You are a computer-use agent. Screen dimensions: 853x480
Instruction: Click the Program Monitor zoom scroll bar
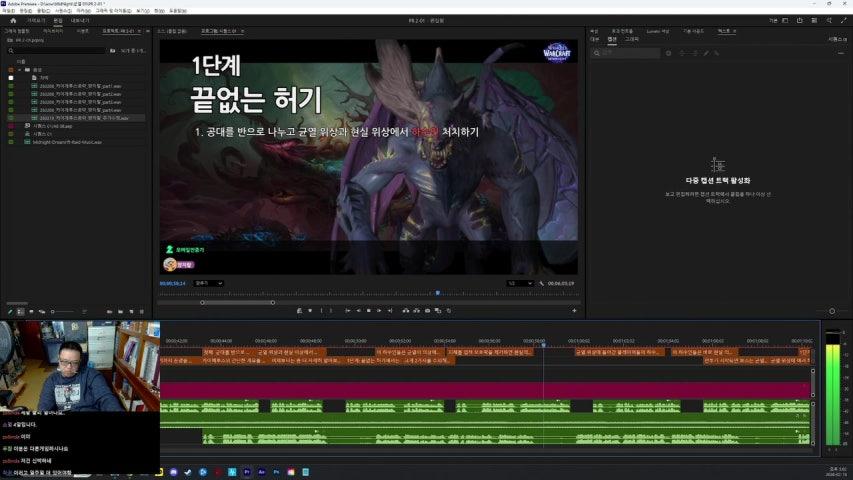pos(238,302)
